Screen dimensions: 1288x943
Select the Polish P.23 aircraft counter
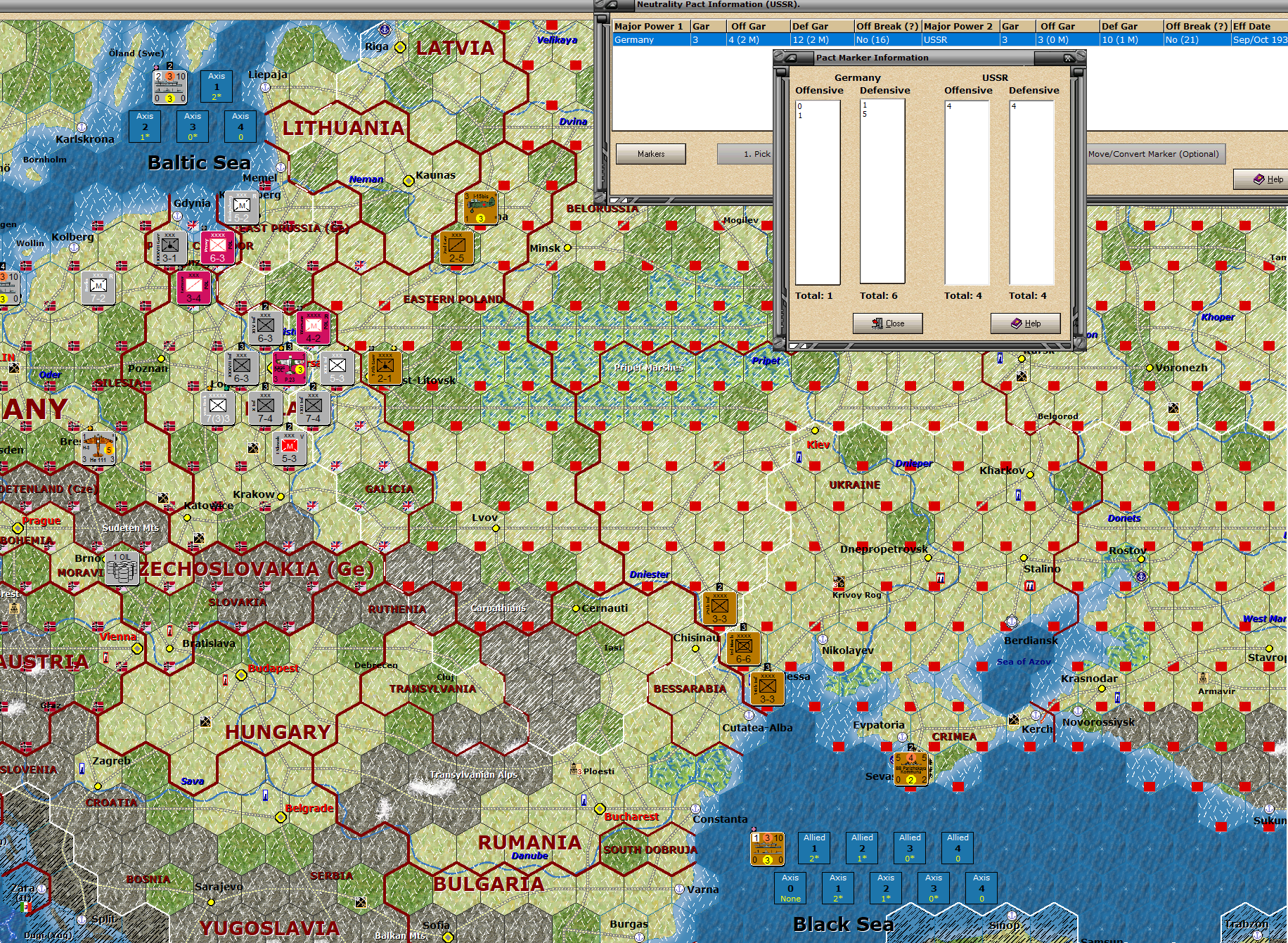coord(289,368)
